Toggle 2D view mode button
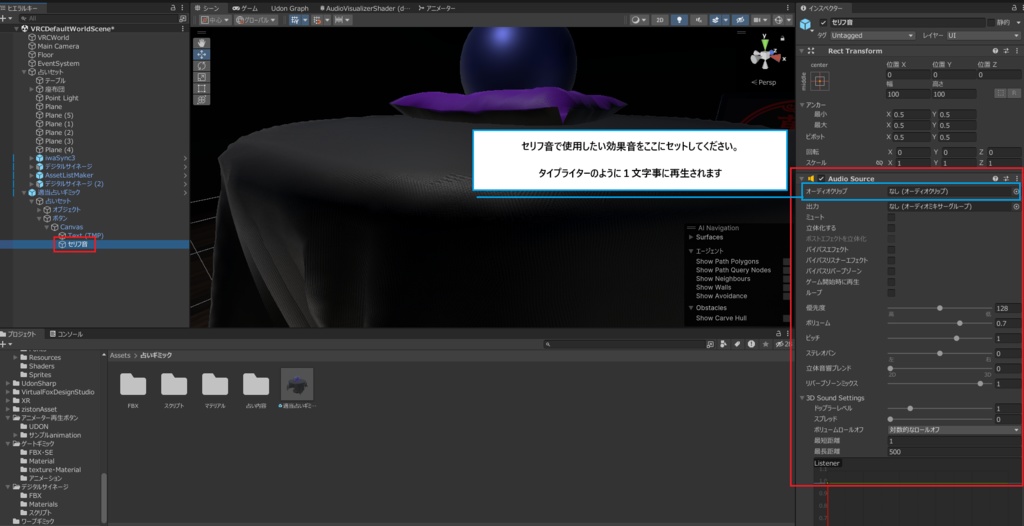This screenshot has width=1024, height=526. 660,20
